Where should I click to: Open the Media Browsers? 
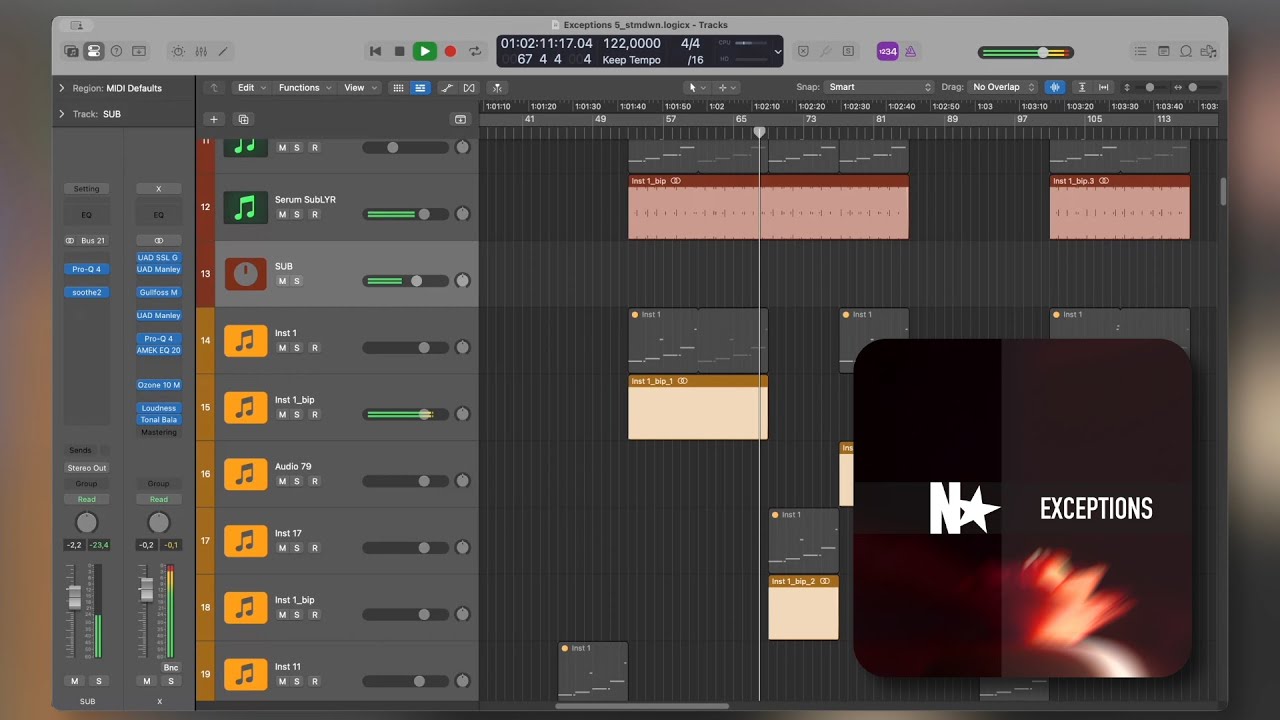tap(1210, 51)
